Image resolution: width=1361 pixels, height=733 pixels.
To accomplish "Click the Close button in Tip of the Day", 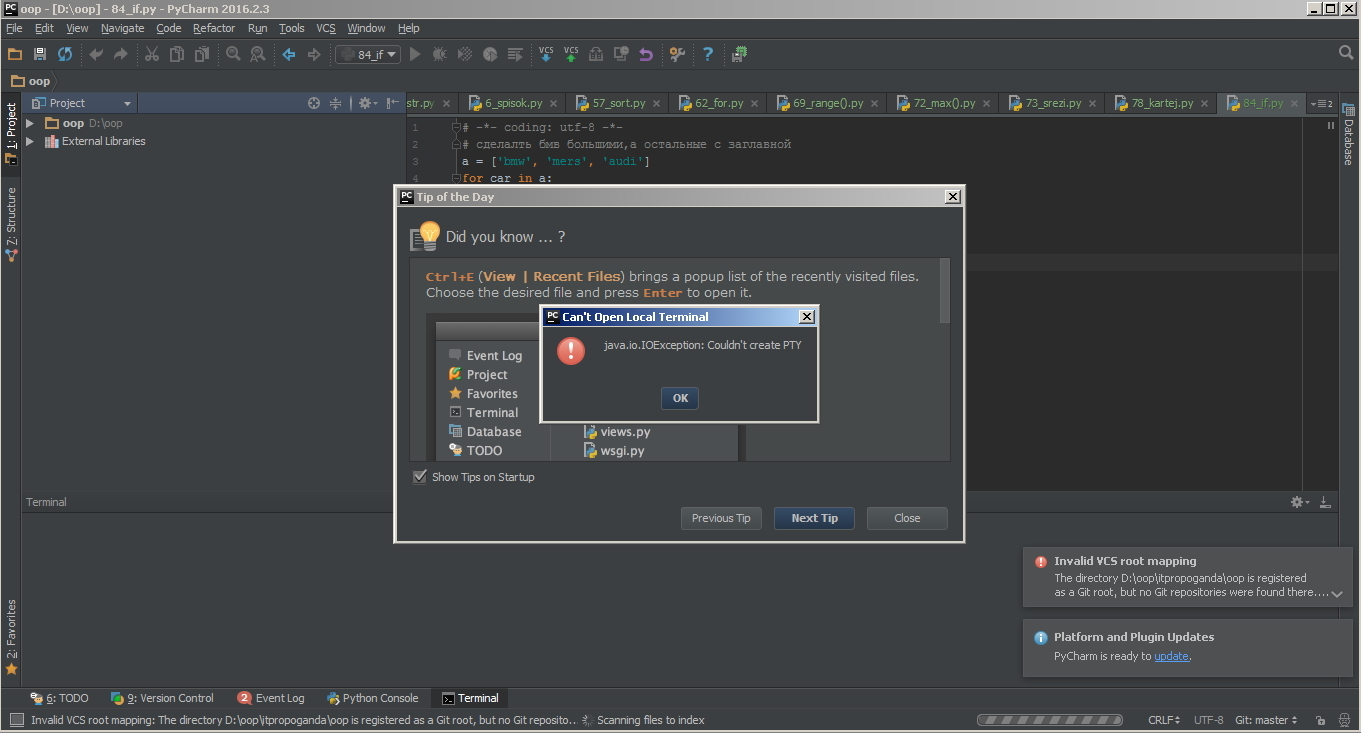I will click(x=907, y=518).
